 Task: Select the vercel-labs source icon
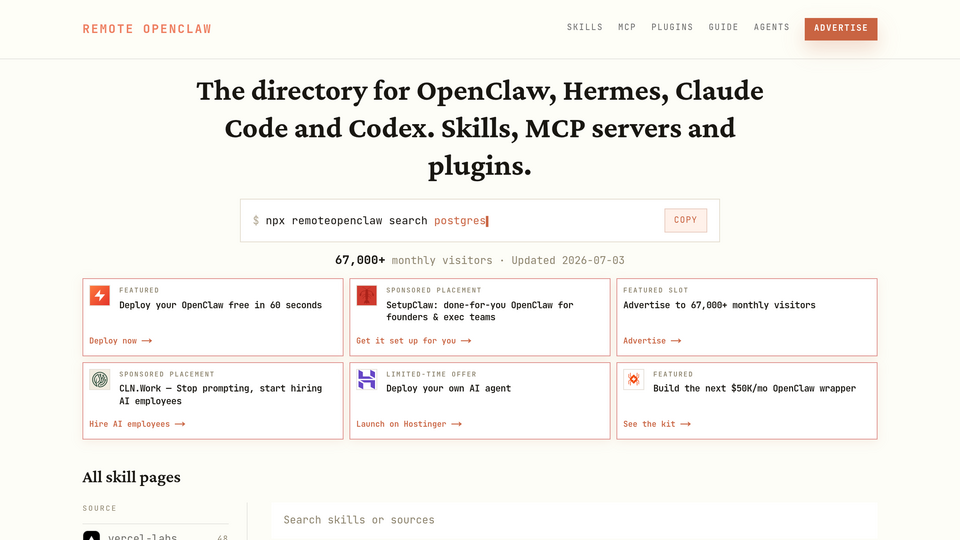(x=91, y=536)
